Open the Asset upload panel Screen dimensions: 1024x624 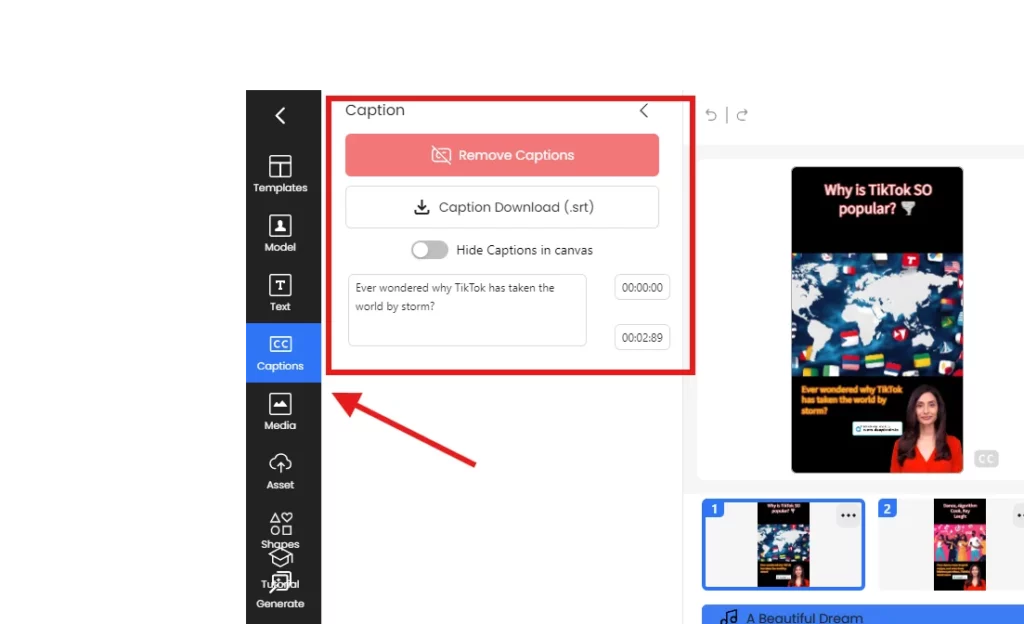coord(280,471)
